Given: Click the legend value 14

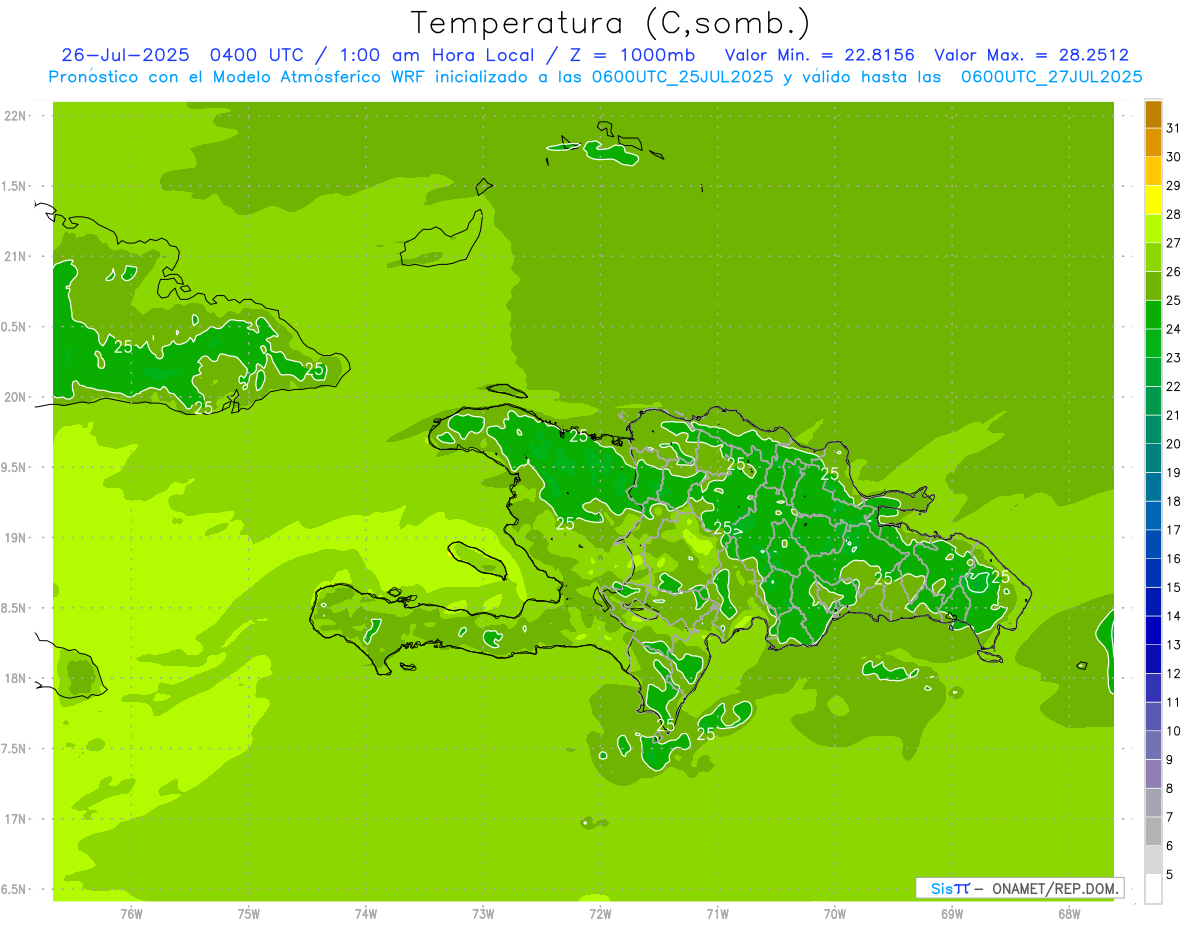Looking at the screenshot, I should click(x=1174, y=616).
